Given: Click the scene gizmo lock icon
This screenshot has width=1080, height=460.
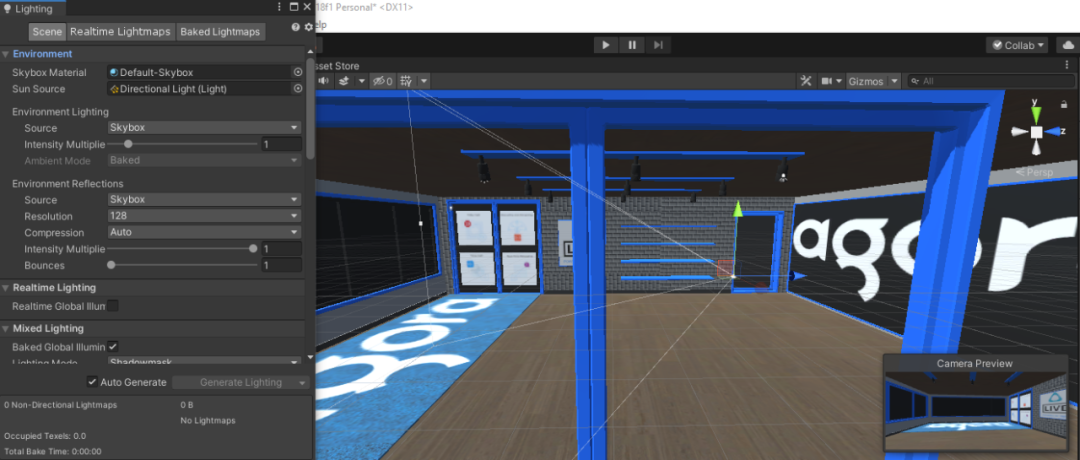Looking at the screenshot, I should (1063, 105).
